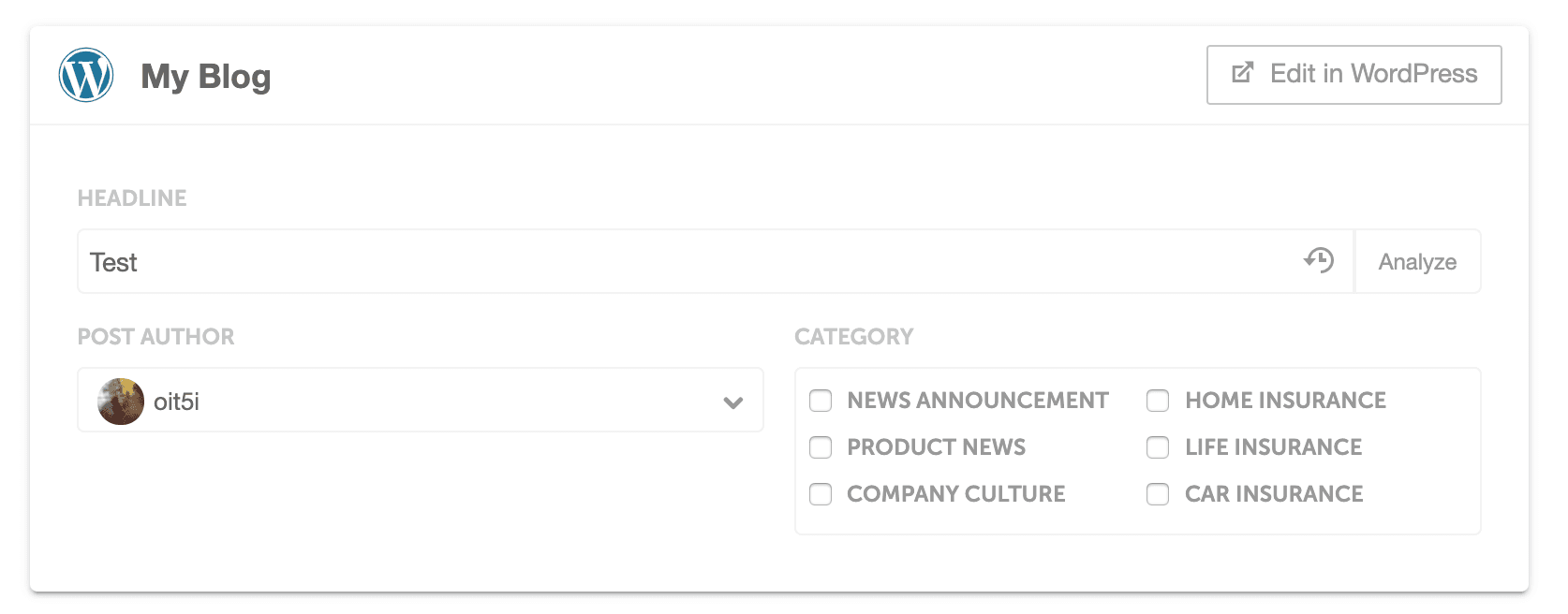Expand the author list chevron arrow
The width and height of the screenshot is (1568, 614).
(x=733, y=402)
